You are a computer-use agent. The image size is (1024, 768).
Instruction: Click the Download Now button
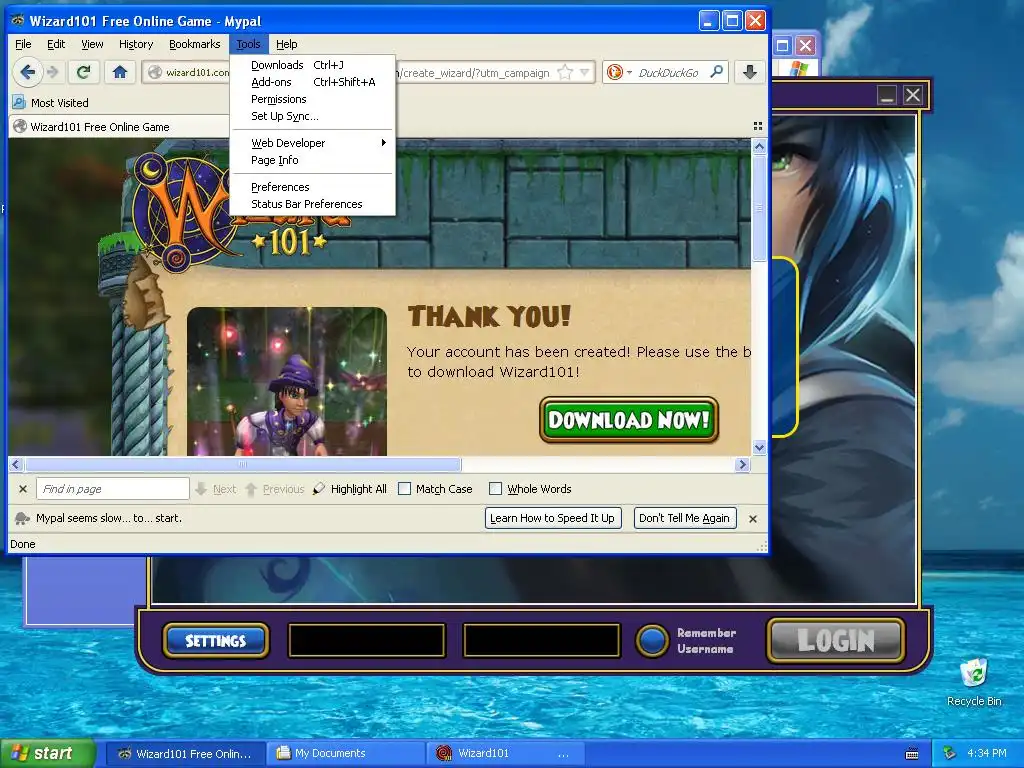tap(629, 420)
